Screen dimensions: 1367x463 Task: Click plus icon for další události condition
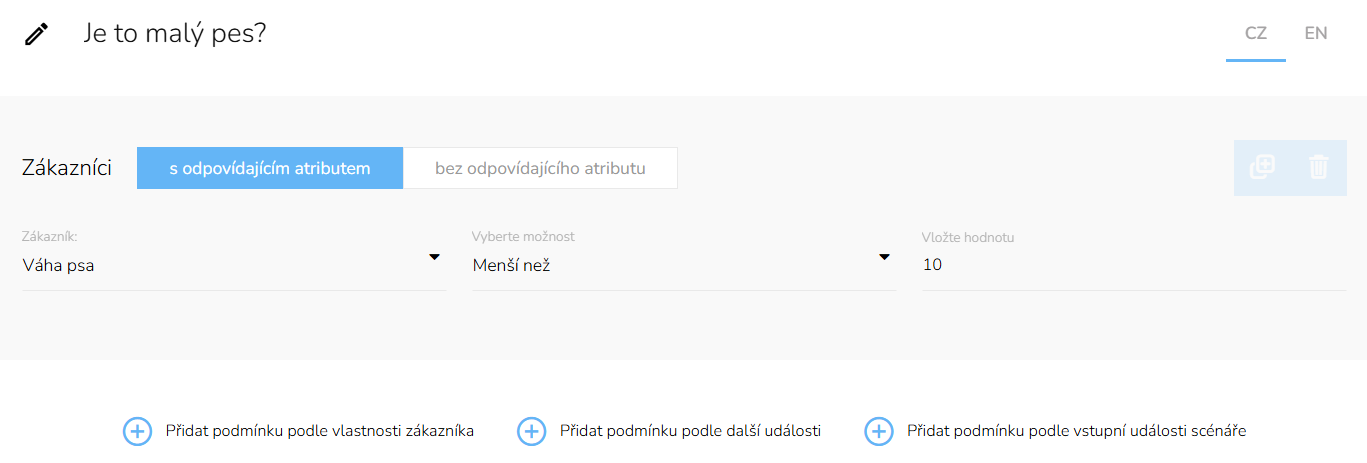pyautogui.click(x=531, y=431)
